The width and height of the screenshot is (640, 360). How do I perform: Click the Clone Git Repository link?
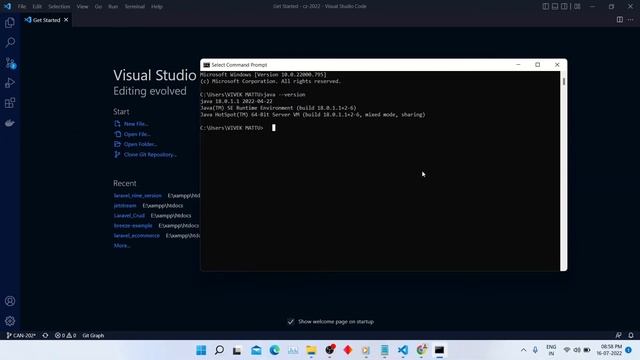point(150,155)
